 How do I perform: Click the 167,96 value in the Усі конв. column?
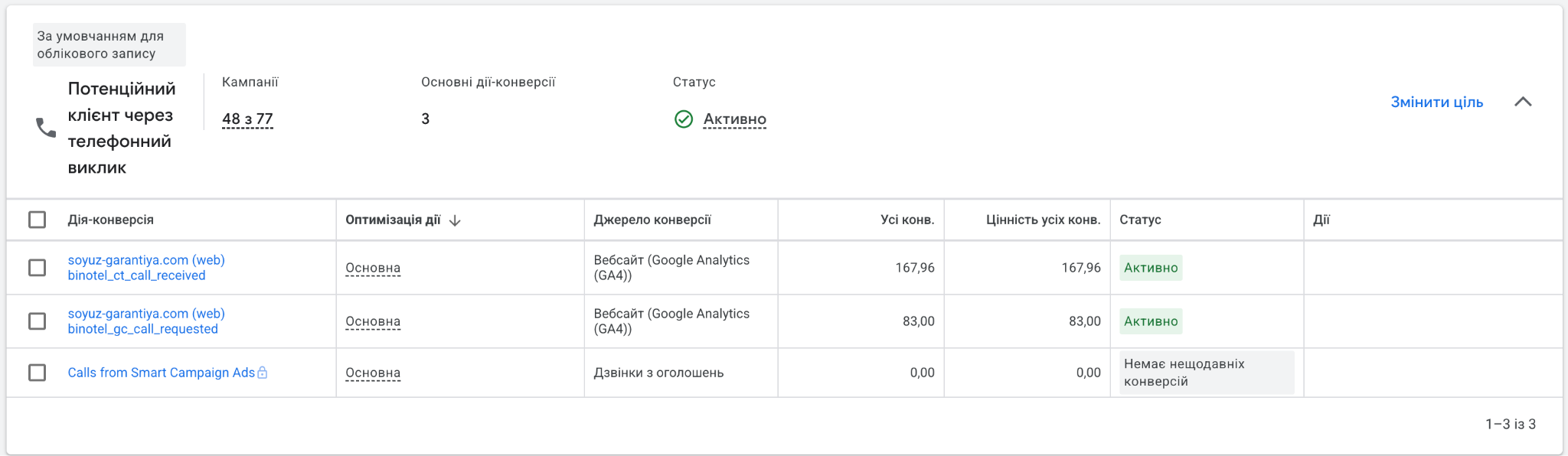(x=915, y=268)
